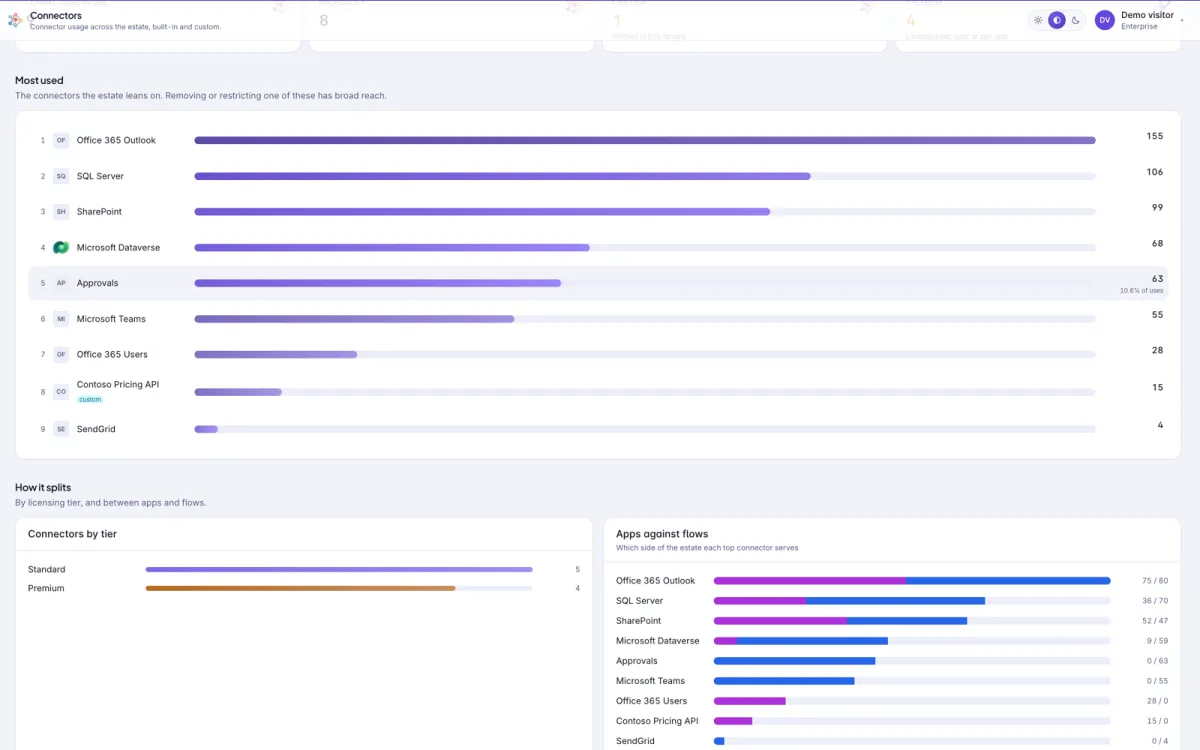Select Office 365 Users in Most used list

pyautogui.click(x=112, y=355)
